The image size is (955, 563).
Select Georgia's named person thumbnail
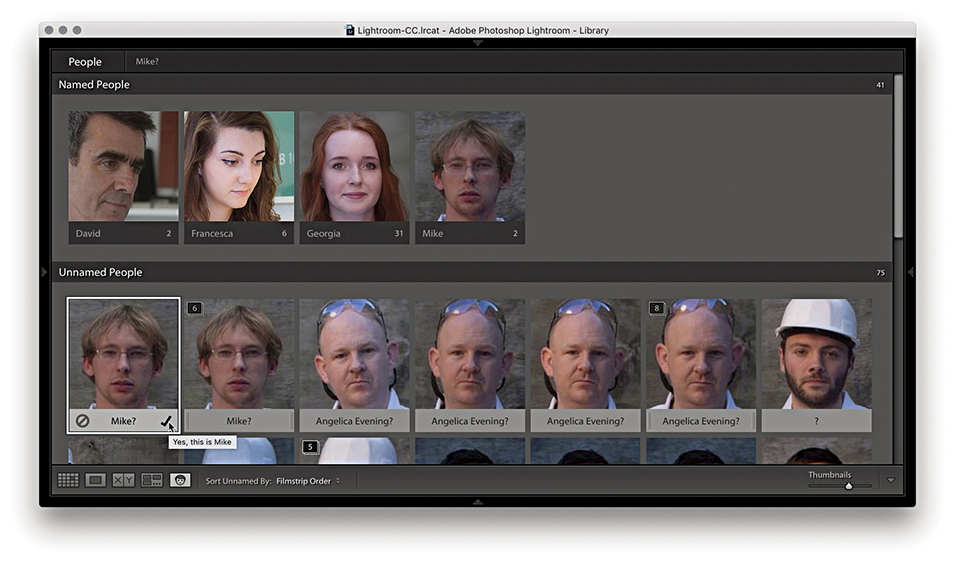354,167
